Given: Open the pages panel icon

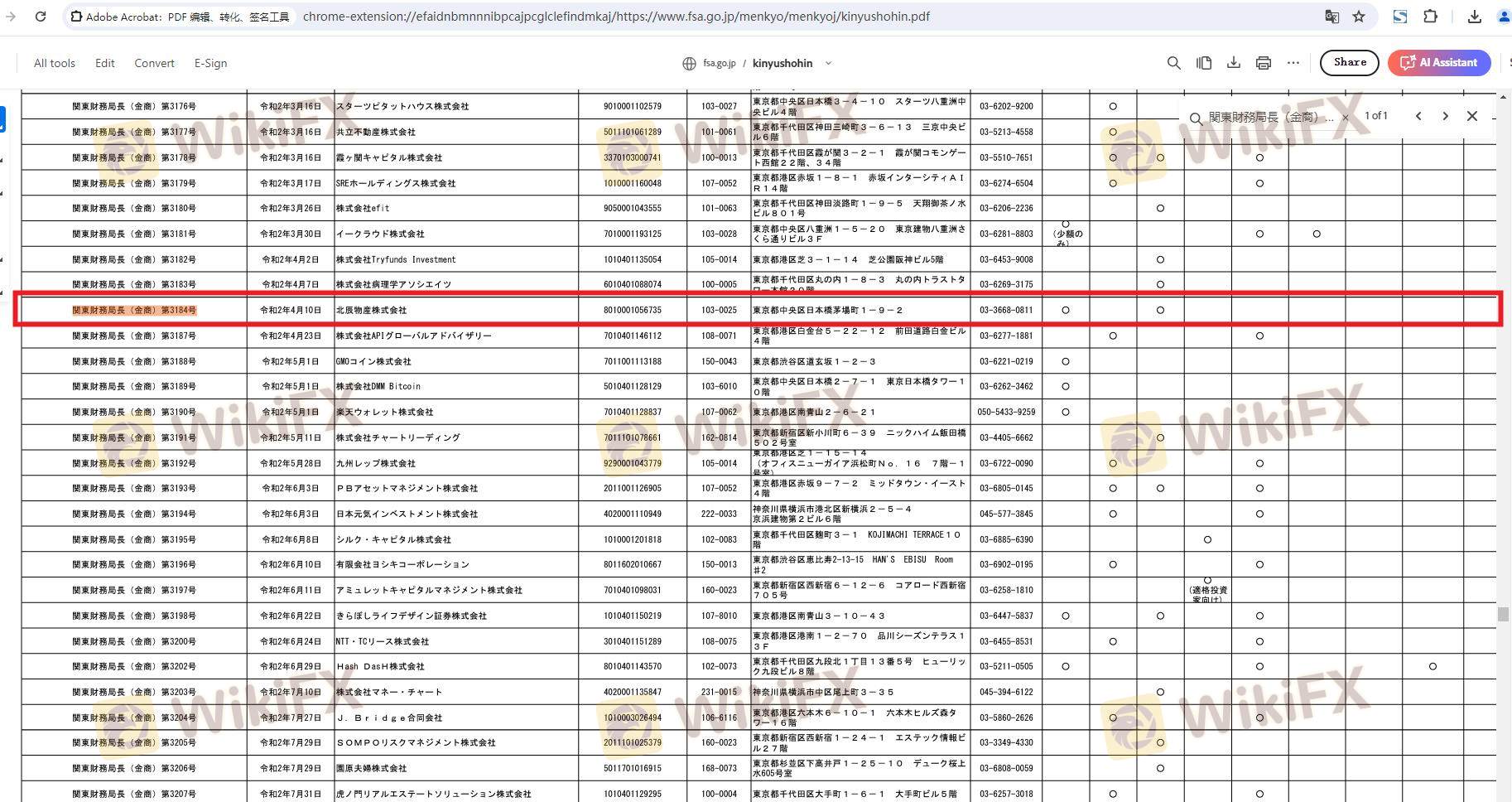Looking at the screenshot, I should click(1204, 63).
